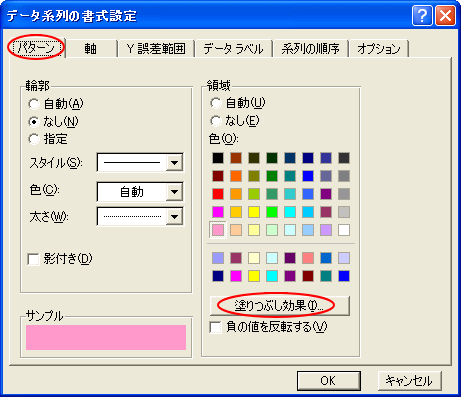
Task: Choose the sea green color swatch
Action: [272, 194]
